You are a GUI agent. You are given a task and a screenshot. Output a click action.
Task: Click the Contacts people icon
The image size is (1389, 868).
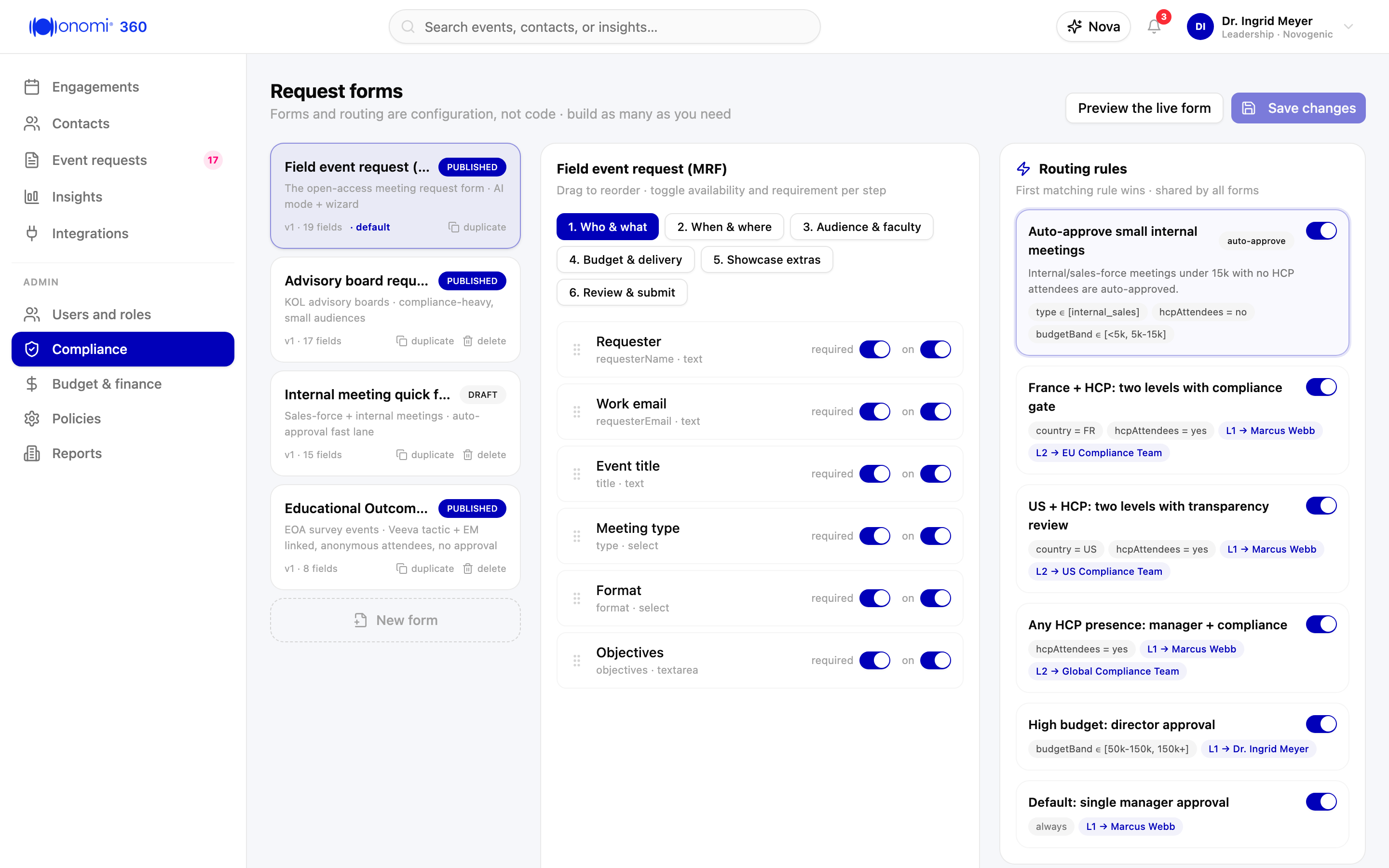(x=32, y=123)
